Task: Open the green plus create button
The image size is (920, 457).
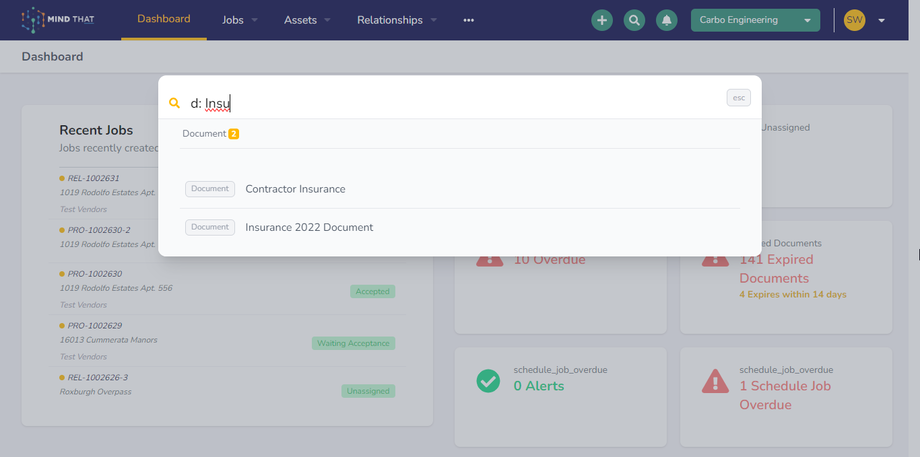Action: click(601, 20)
